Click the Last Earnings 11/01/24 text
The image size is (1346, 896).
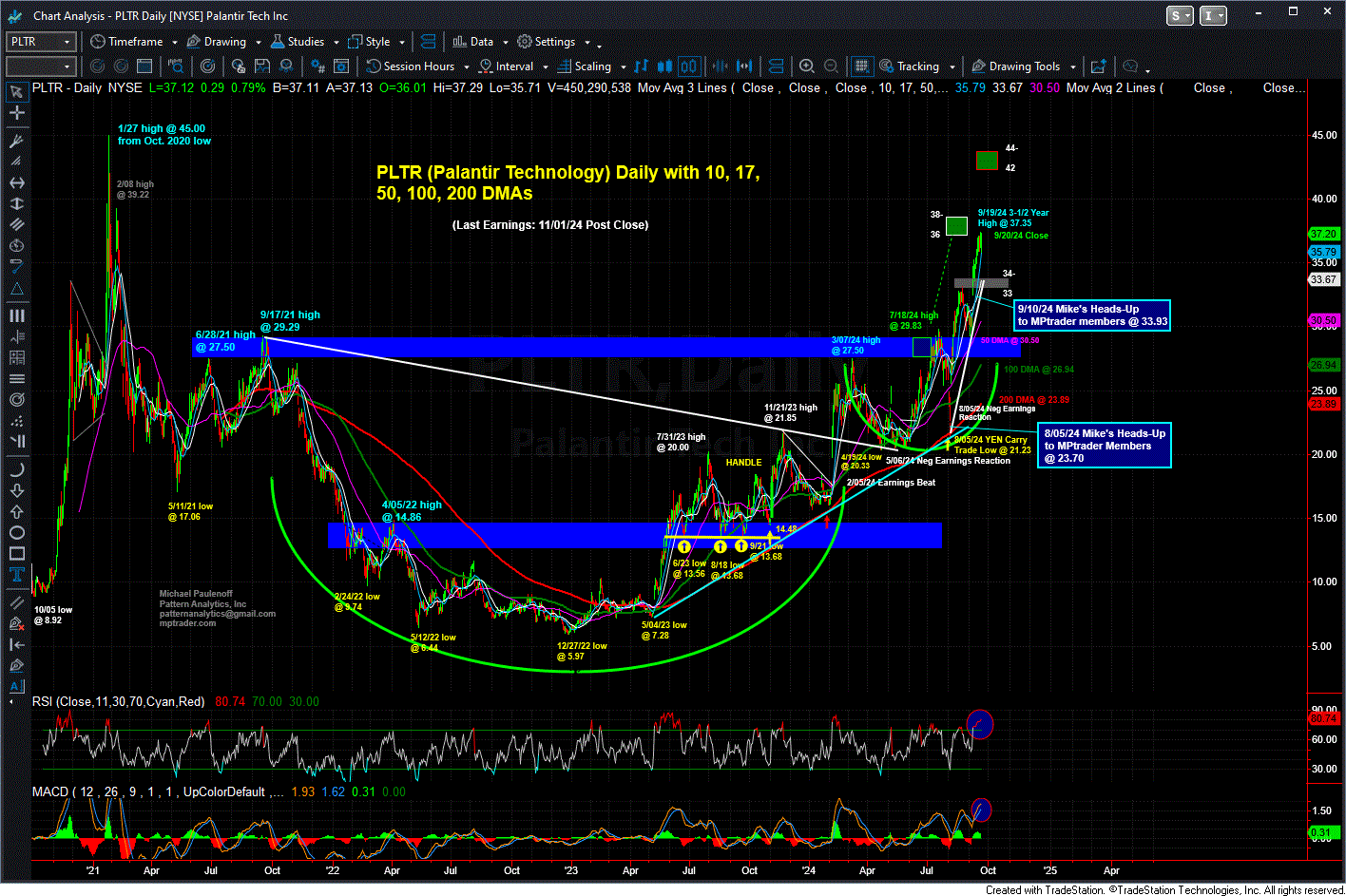pyautogui.click(x=550, y=225)
